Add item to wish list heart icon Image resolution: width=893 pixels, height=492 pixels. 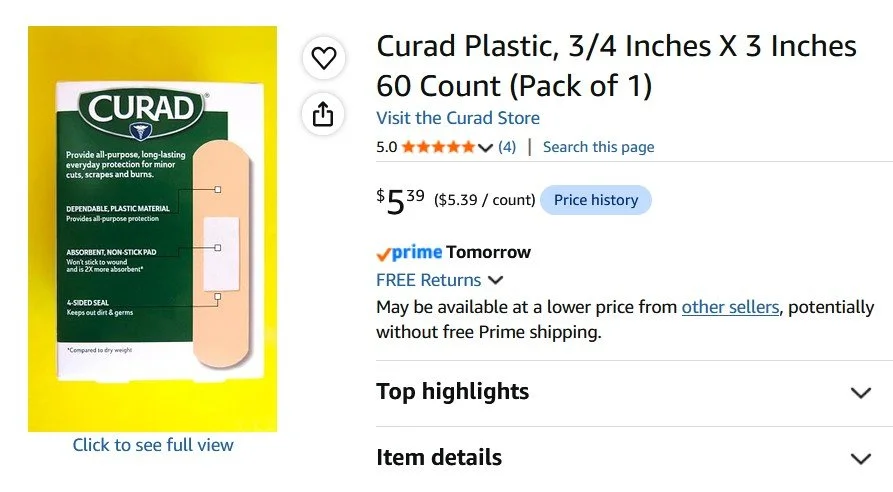[x=323, y=58]
